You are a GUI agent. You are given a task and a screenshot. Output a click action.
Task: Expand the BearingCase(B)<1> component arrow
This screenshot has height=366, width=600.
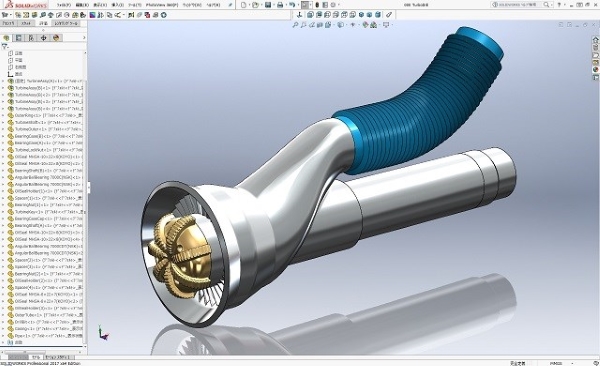click(x=3, y=136)
